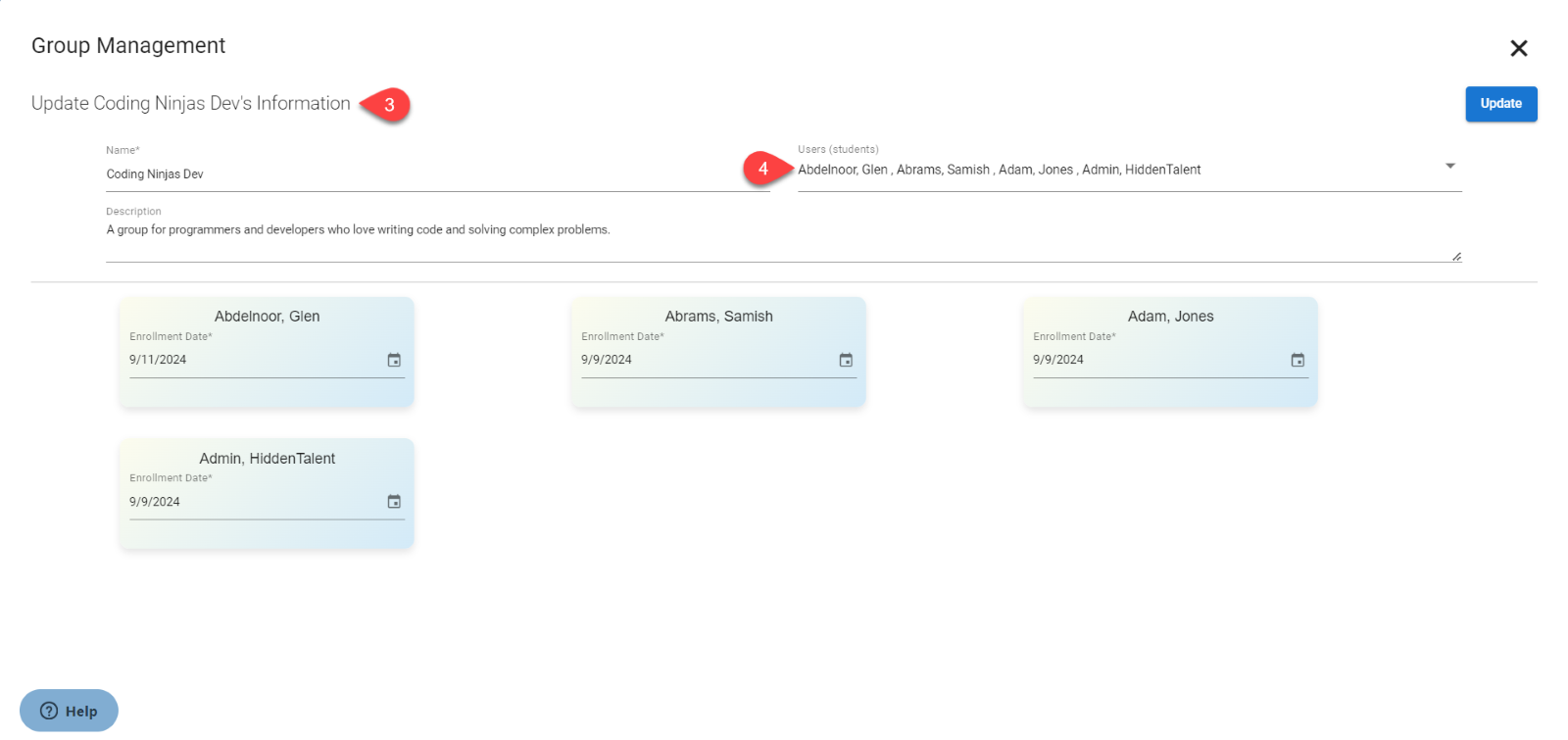Screen dimensions: 1568x740
Task: Open calendar picker for Adam, Jones
Action: [1298, 361]
